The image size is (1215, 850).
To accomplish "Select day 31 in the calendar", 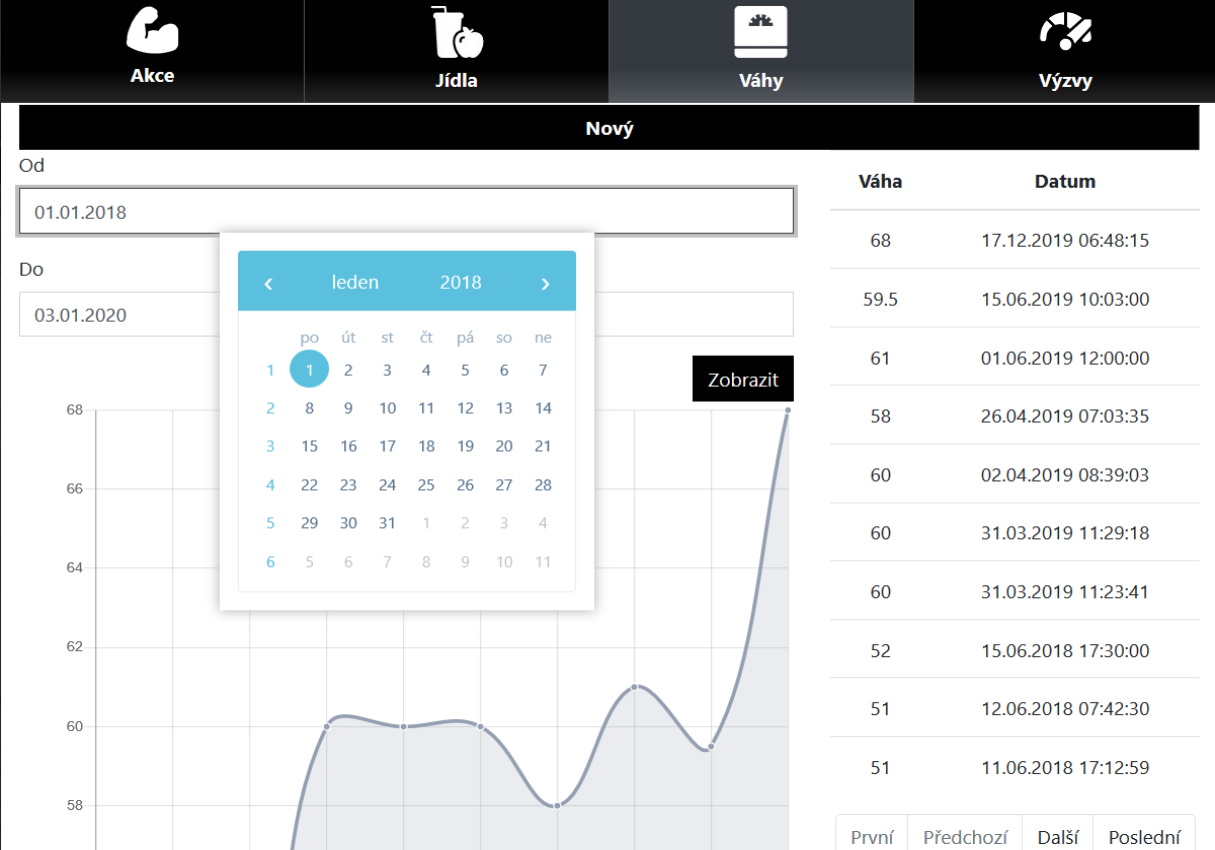I will 387,523.
